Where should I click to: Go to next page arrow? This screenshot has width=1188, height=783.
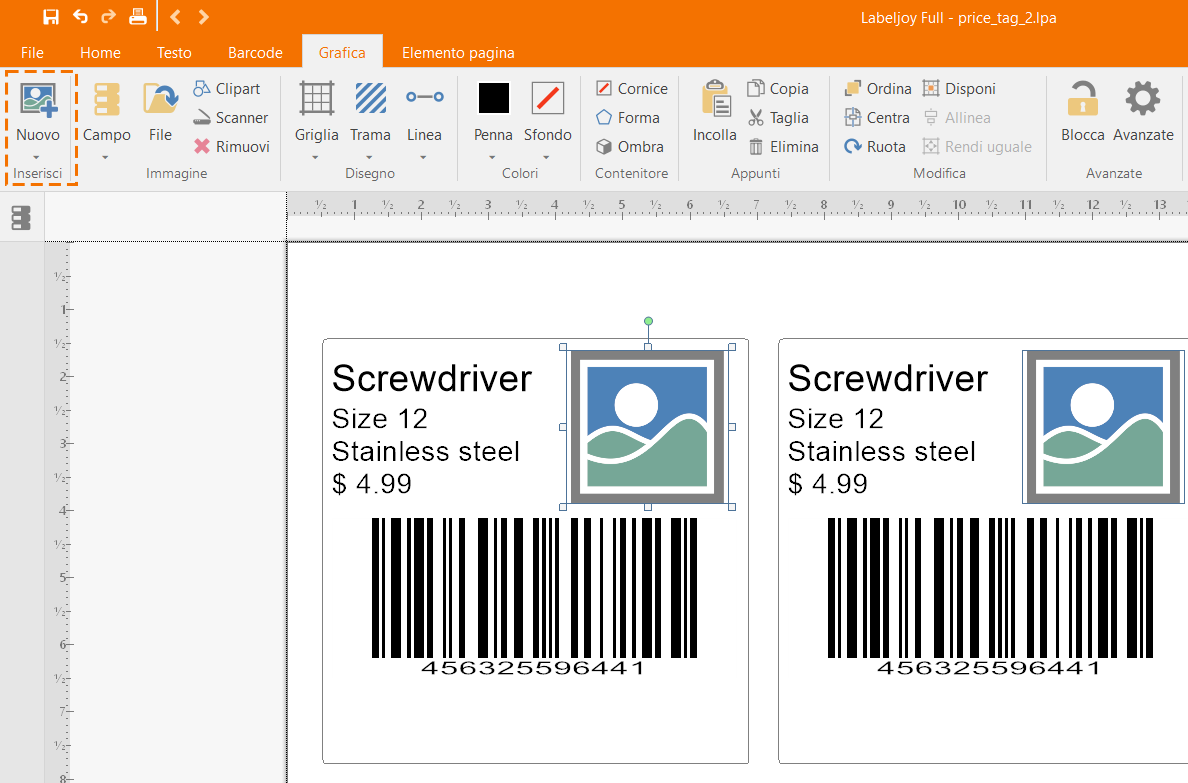coord(204,17)
